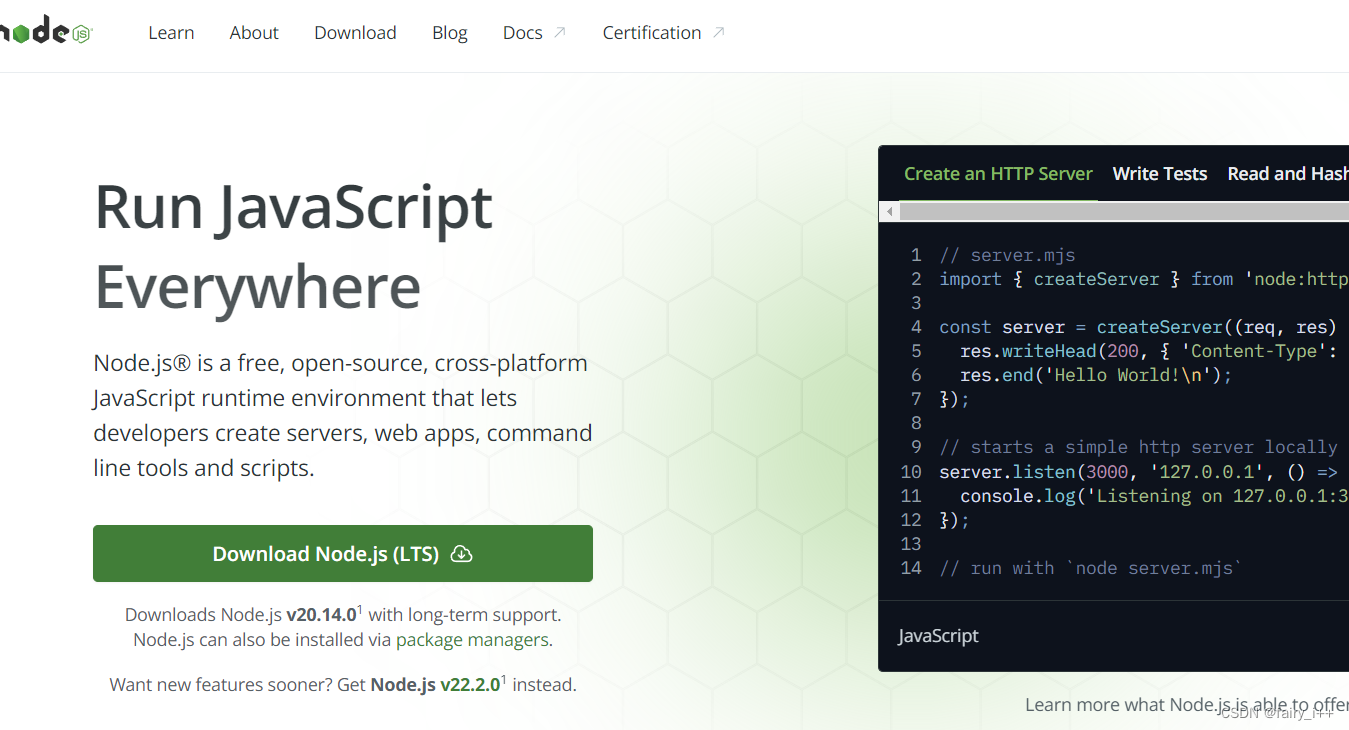
Task: Click the external arrow icon beside Docs
Action: tap(560, 32)
